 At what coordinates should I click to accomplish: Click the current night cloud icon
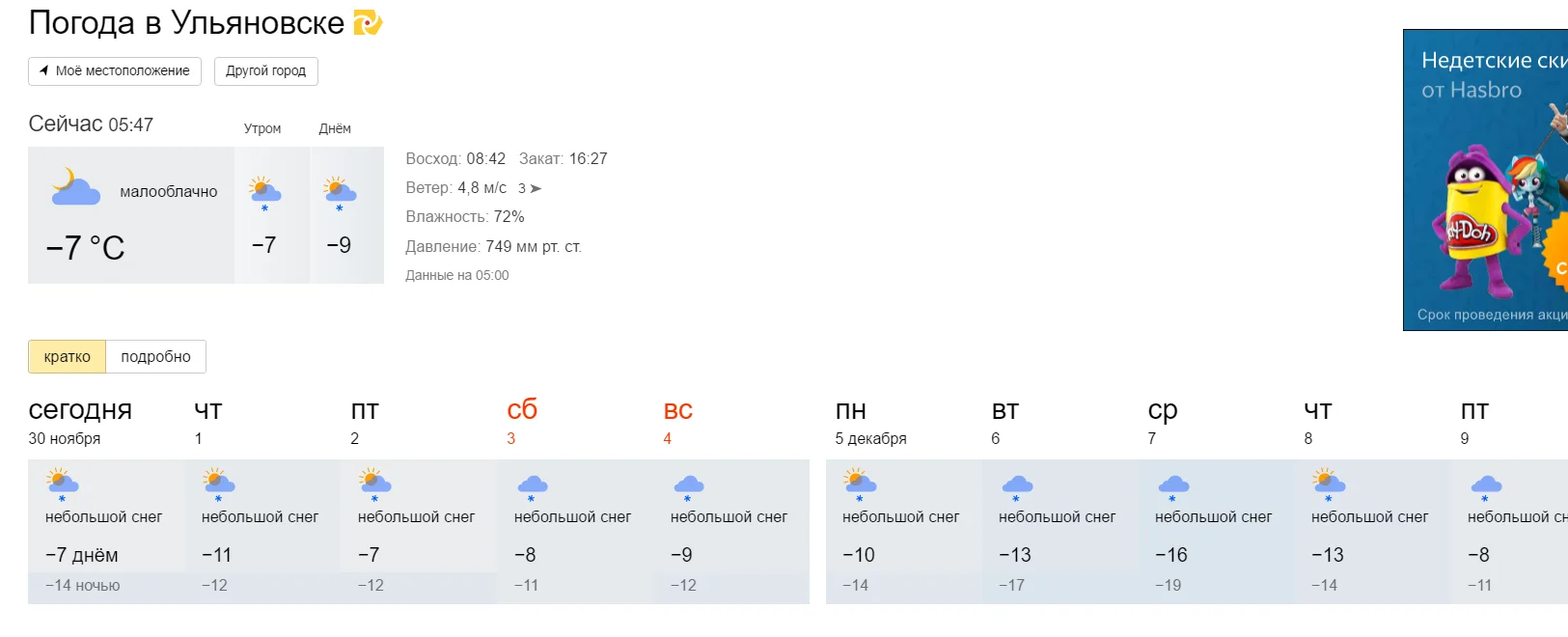(75, 187)
